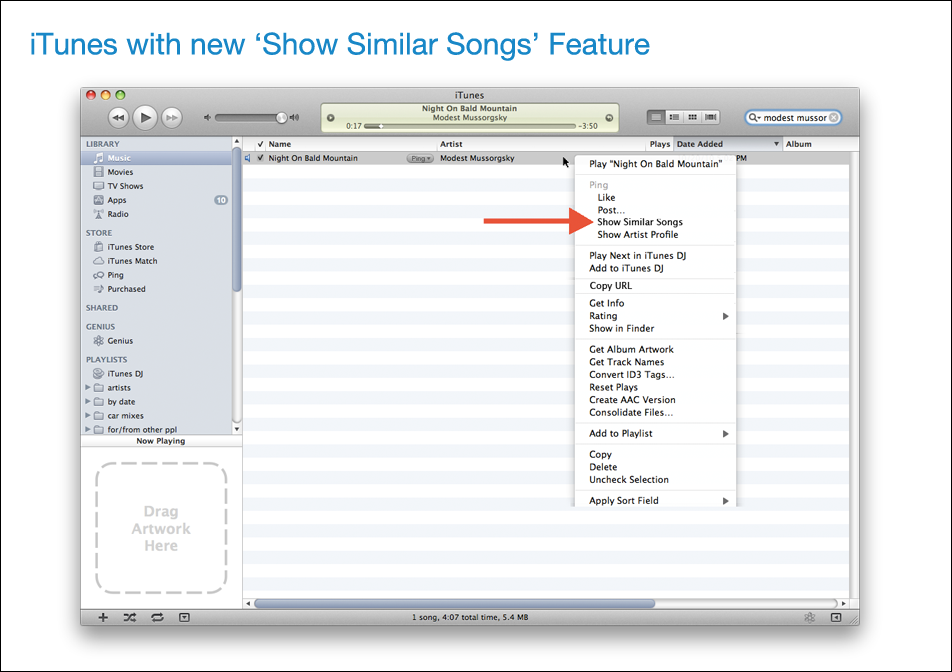The width and height of the screenshot is (952, 672).
Task: Click the horizontal scrollbar thumb
Action: coord(455,603)
